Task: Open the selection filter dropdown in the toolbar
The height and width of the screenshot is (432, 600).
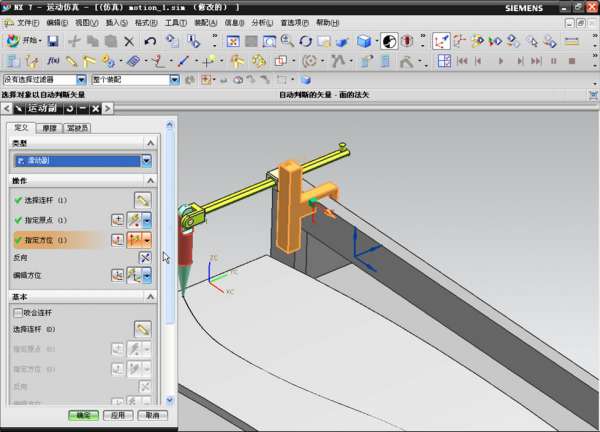Action: tap(81, 79)
